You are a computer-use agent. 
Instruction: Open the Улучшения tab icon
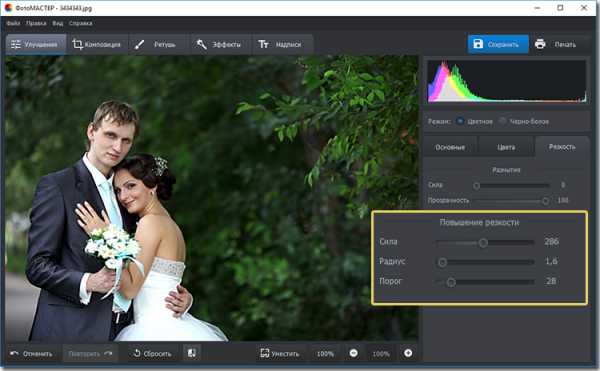tap(16, 44)
